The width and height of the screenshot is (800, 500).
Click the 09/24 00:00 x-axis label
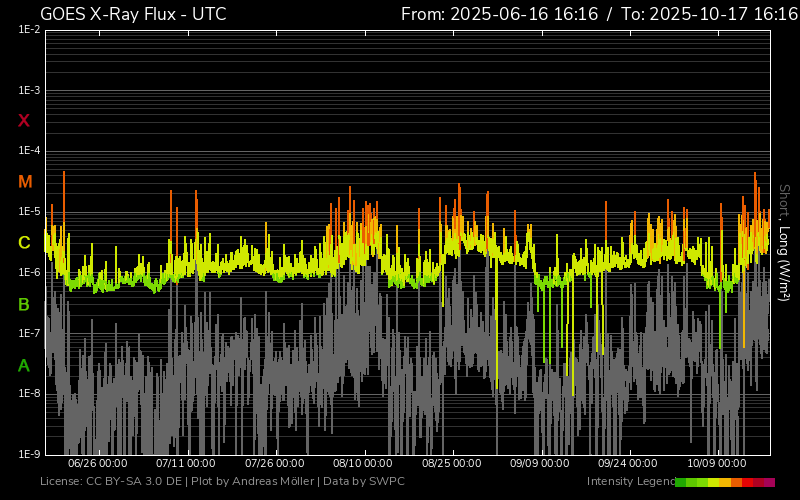[628, 463]
